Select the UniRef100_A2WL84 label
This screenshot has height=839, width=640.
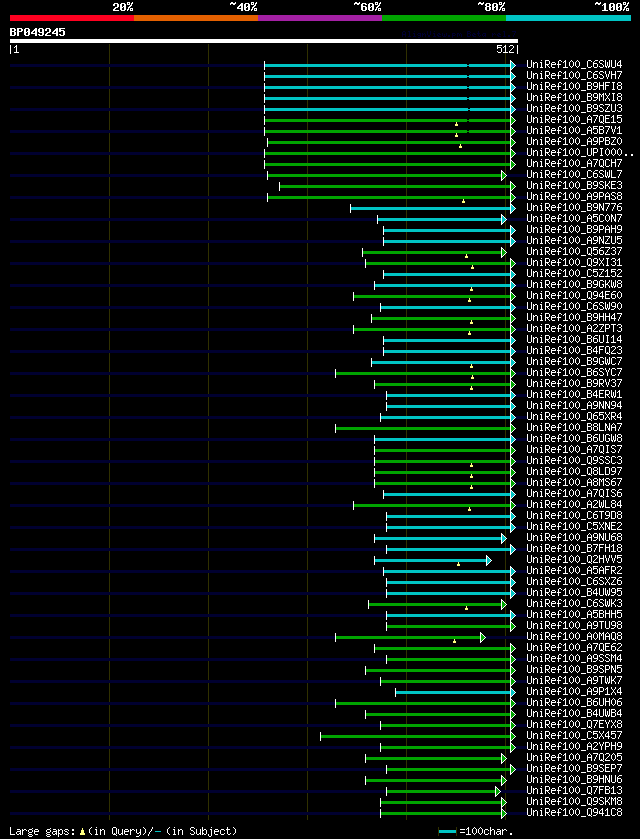[574, 505]
